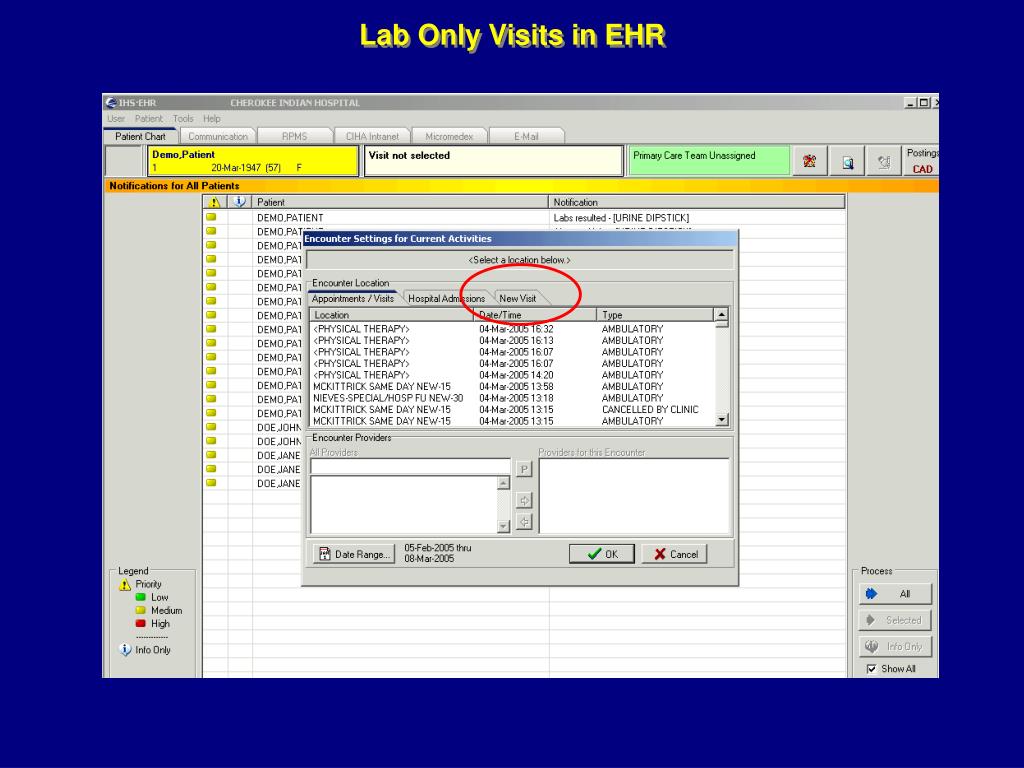Viewport: 1024px width, 768px height.
Task: Click the add provider right-arrow button
Action: (x=524, y=500)
